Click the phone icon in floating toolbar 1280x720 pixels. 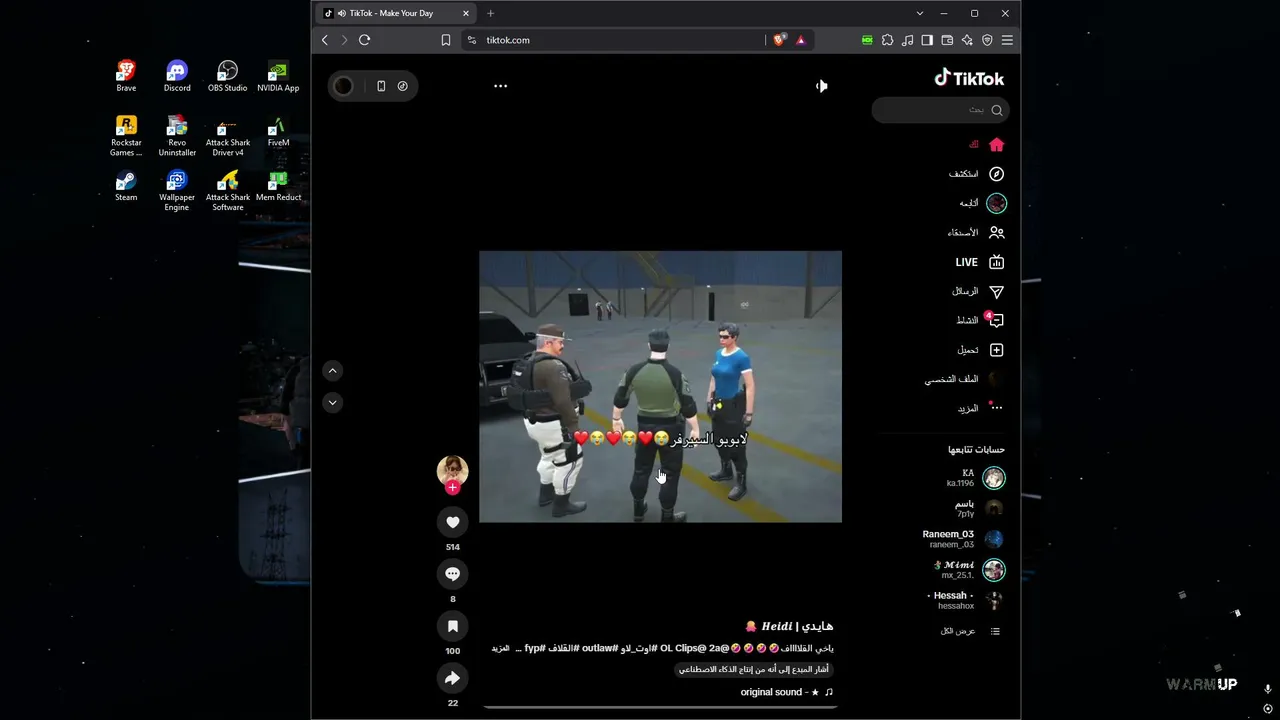[381, 86]
